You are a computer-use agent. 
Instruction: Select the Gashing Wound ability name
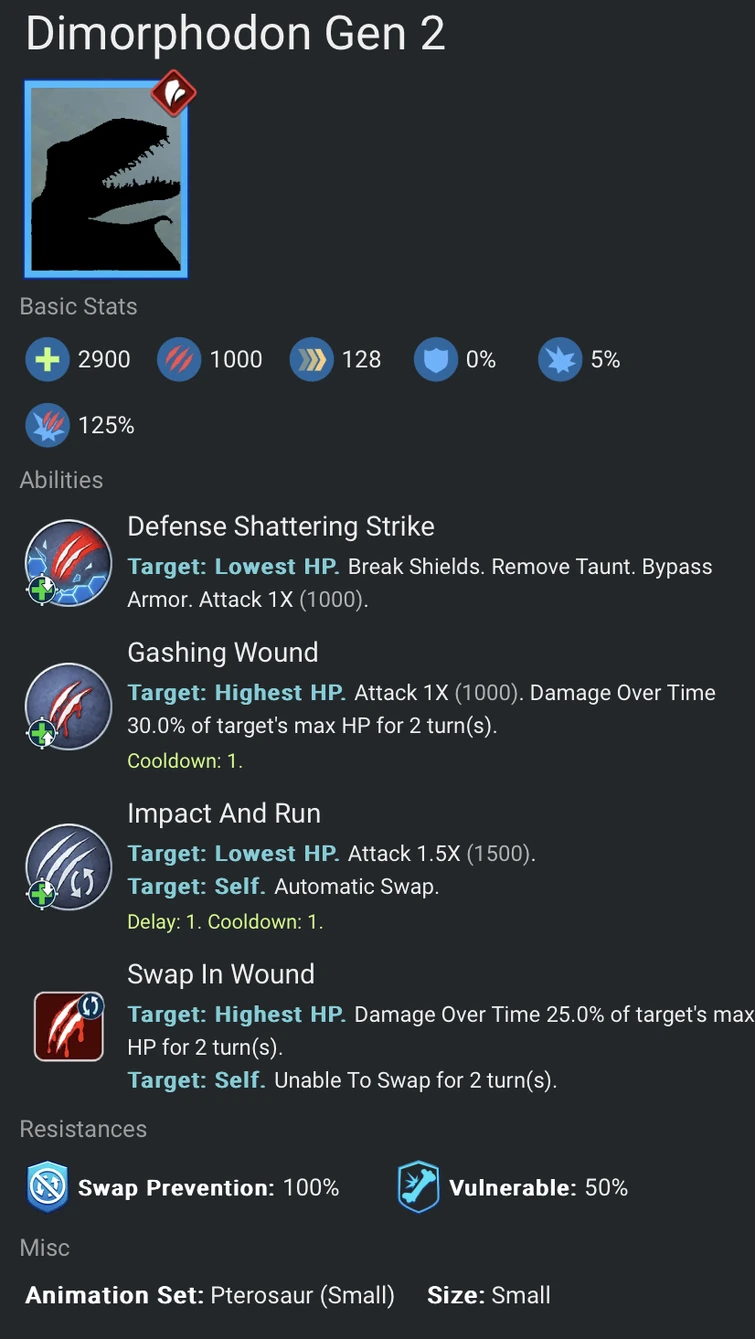223,653
